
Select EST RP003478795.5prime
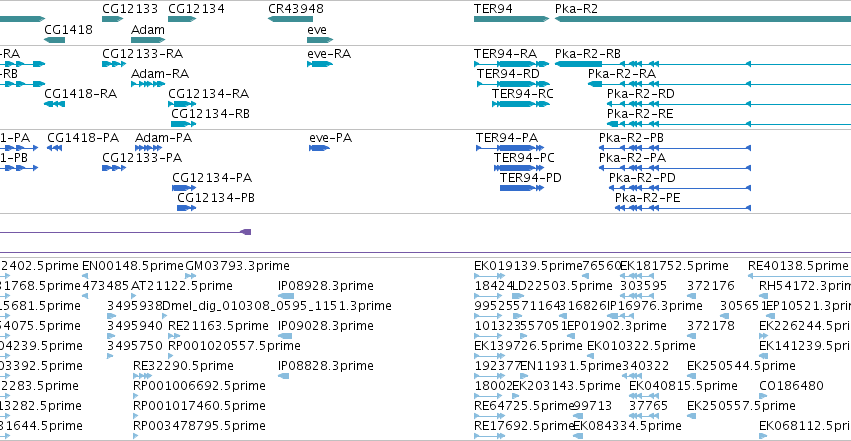click(x=136, y=436)
